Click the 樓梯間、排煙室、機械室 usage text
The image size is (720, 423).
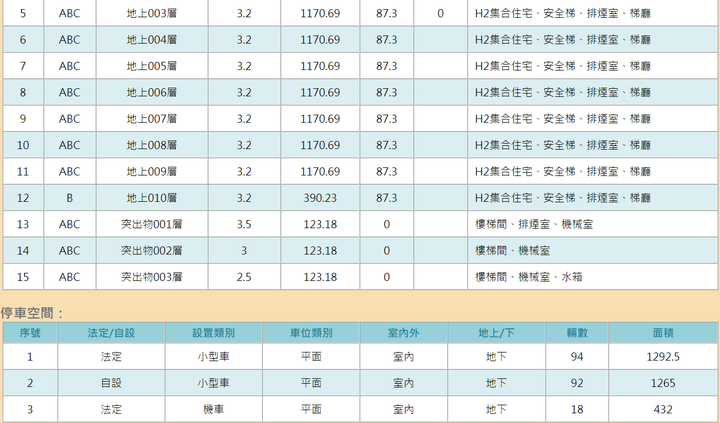(x=534, y=225)
